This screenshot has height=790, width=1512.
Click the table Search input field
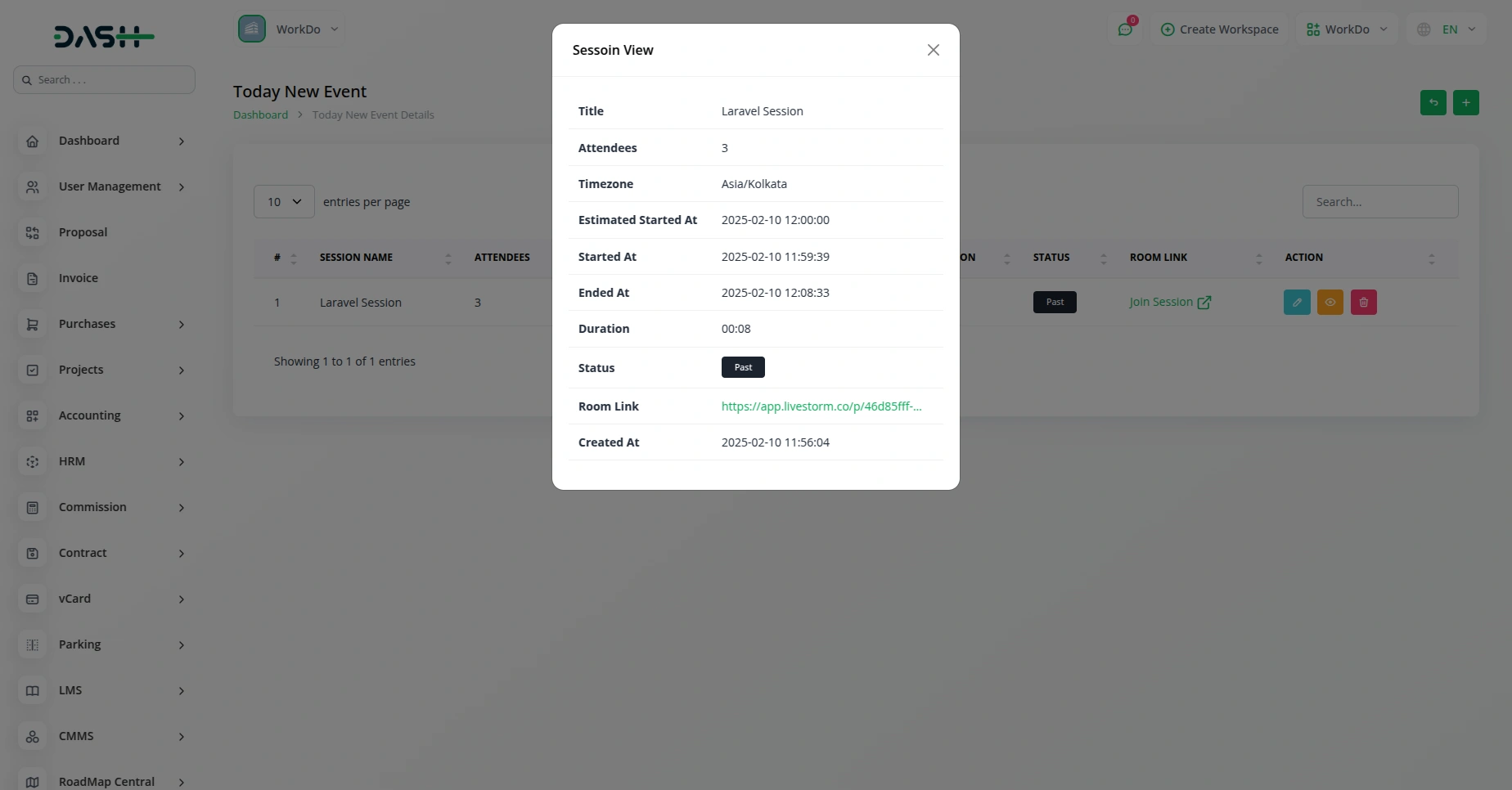pos(1379,202)
